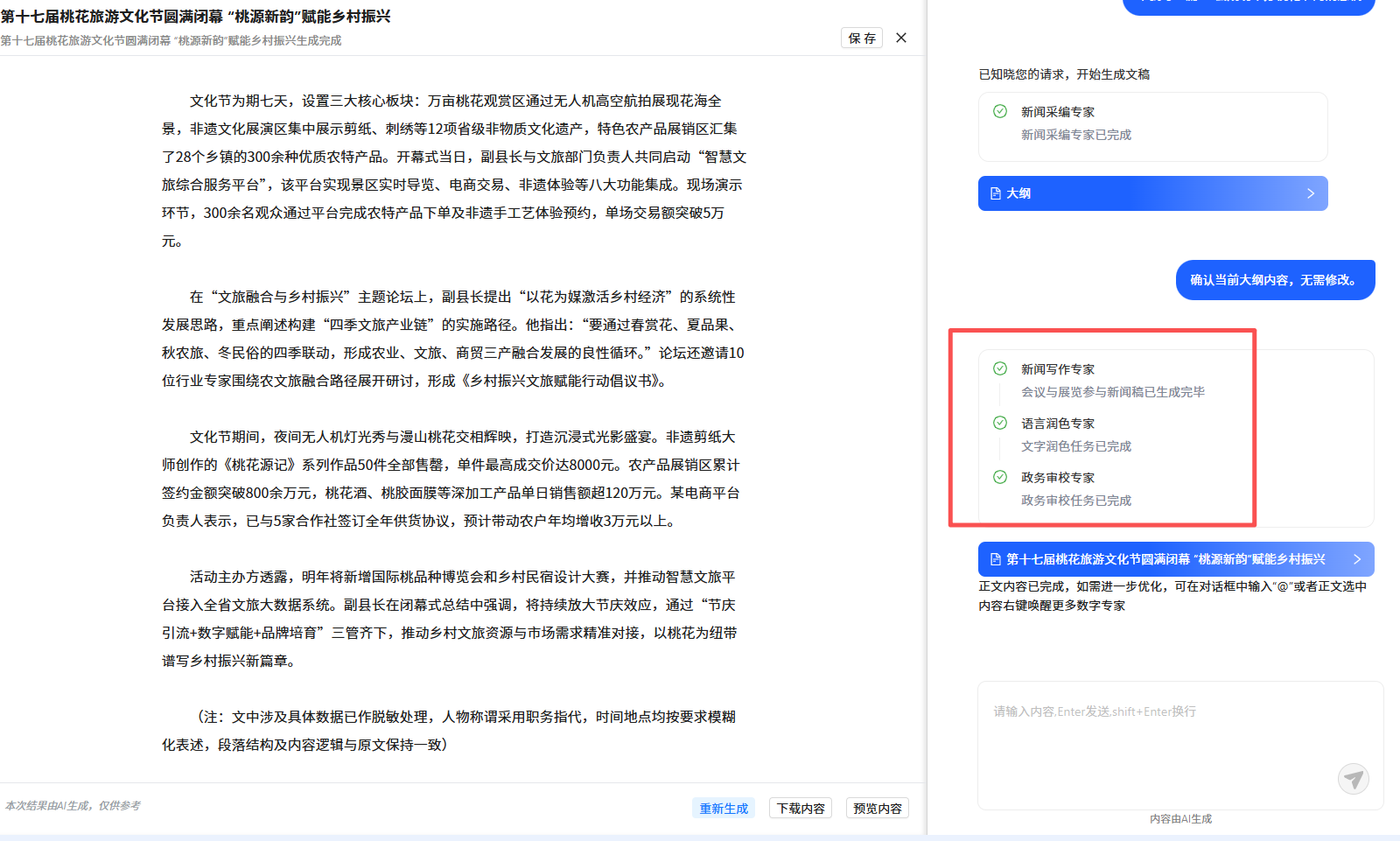
Task: Click green check beside 新闻采编专家
Action: click(x=1000, y=111)
